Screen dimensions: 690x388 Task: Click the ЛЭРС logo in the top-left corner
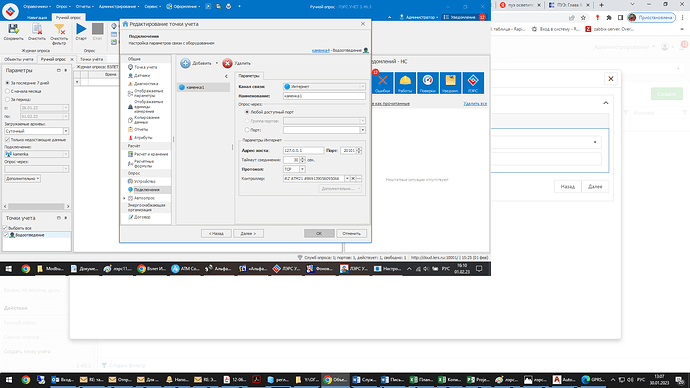(x=10, y=11)
